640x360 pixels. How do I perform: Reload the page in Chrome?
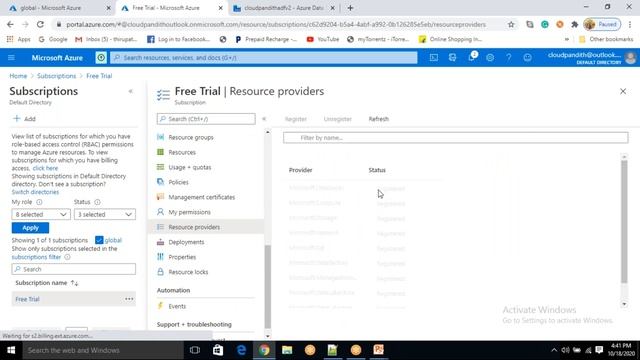40,24
